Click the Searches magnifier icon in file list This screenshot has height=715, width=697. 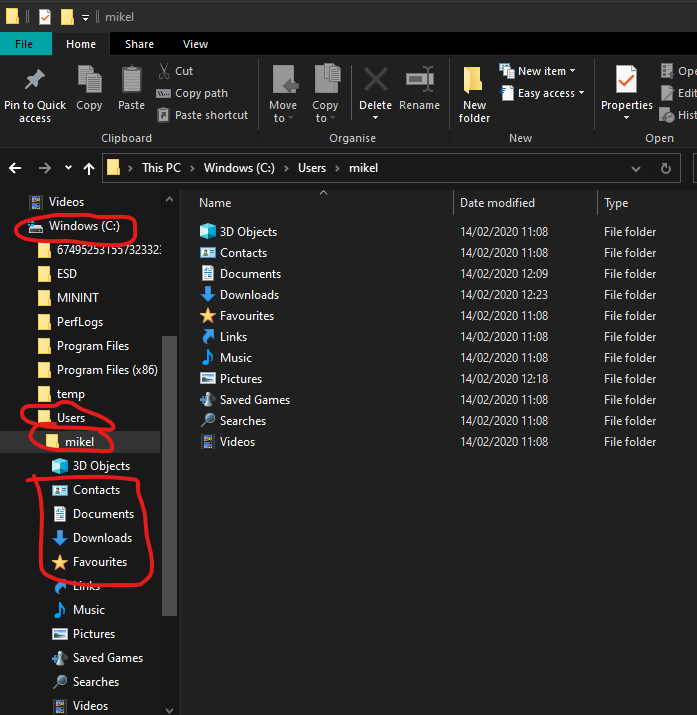[x=208, y=420]
